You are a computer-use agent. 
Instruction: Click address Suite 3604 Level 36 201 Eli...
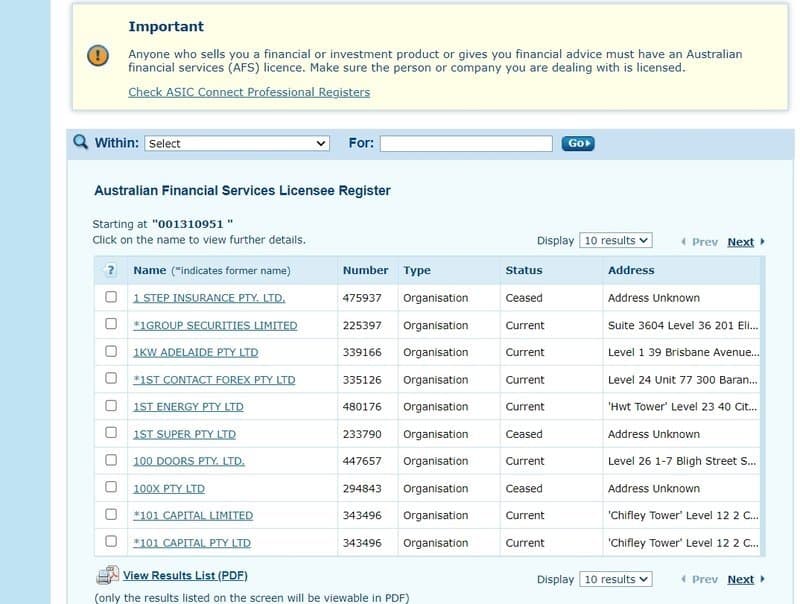click(x=683, y=325)
